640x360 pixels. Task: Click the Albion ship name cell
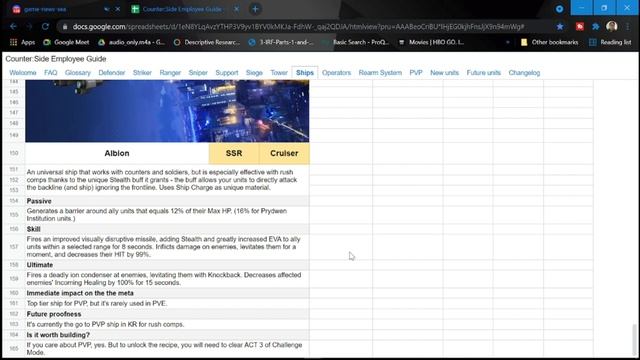pyautogui.click(x=117, y=153)
